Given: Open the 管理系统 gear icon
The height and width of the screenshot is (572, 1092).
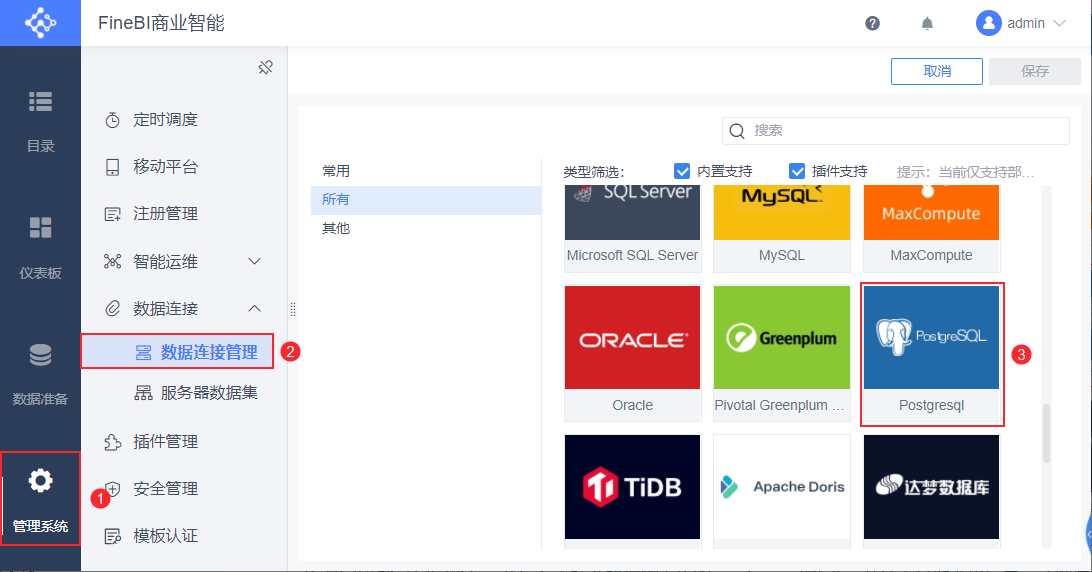Looking at the screenshot, I should point(40,481).
